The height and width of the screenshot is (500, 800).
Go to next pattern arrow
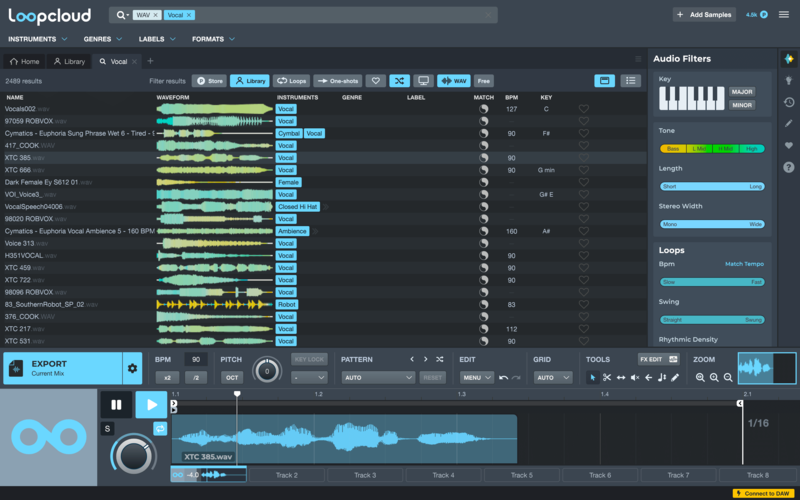point(426,359)
